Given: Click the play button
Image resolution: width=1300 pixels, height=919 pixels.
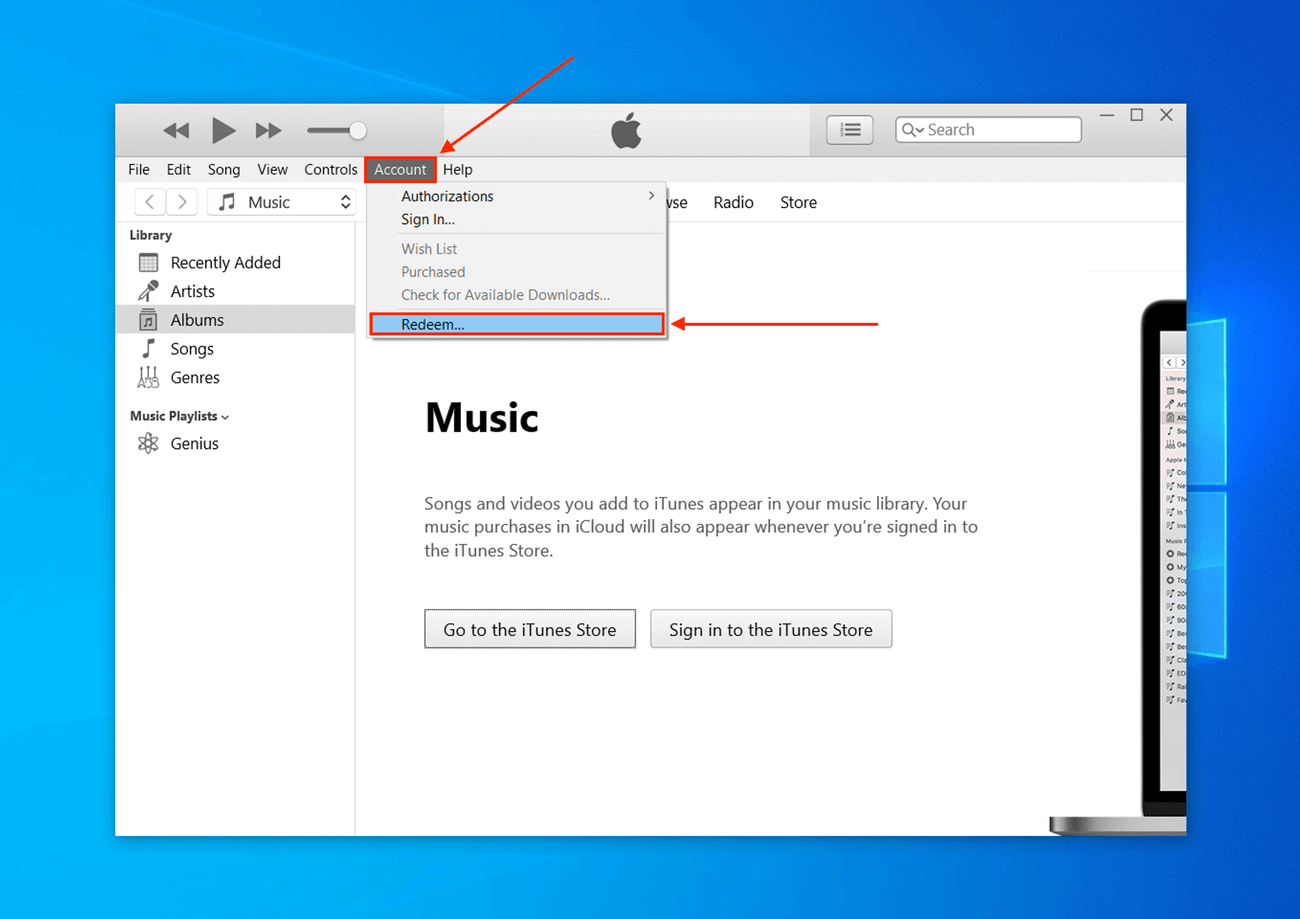Looking at the screenshot, I should coord(223,130).
